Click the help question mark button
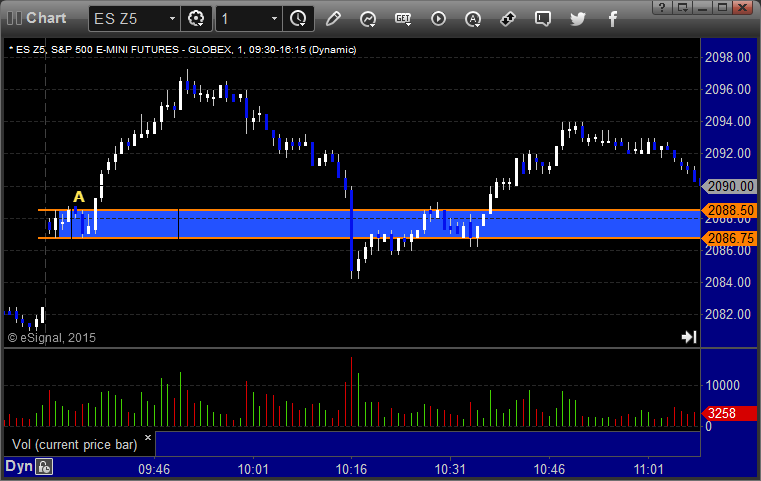Viewport: 761px width, 481px height. point(662,7)
